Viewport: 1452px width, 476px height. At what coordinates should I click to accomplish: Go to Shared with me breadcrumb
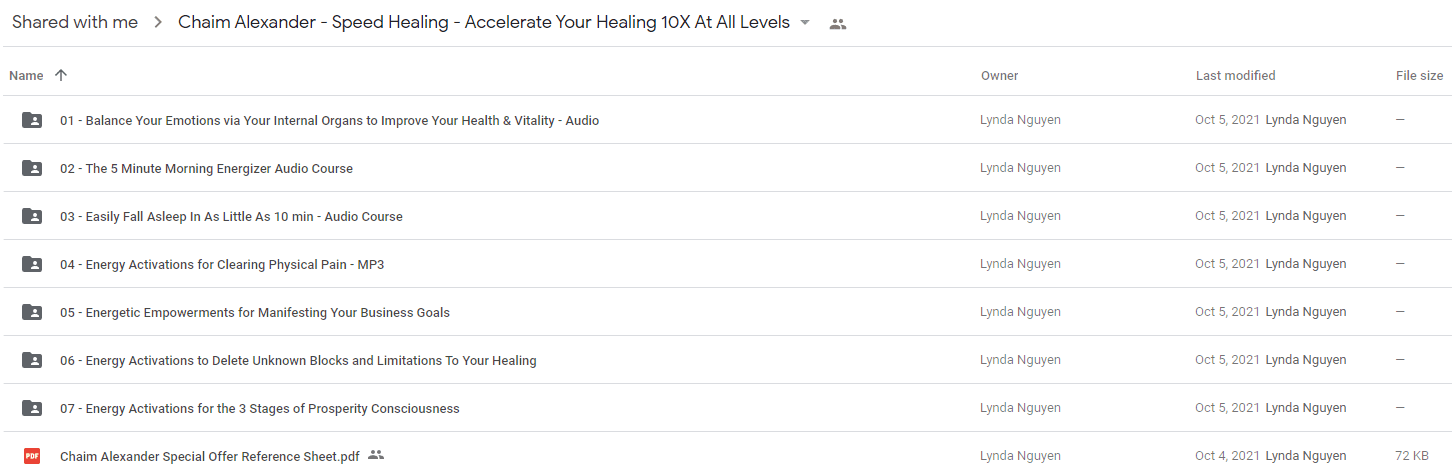click(x=75, y=22)
